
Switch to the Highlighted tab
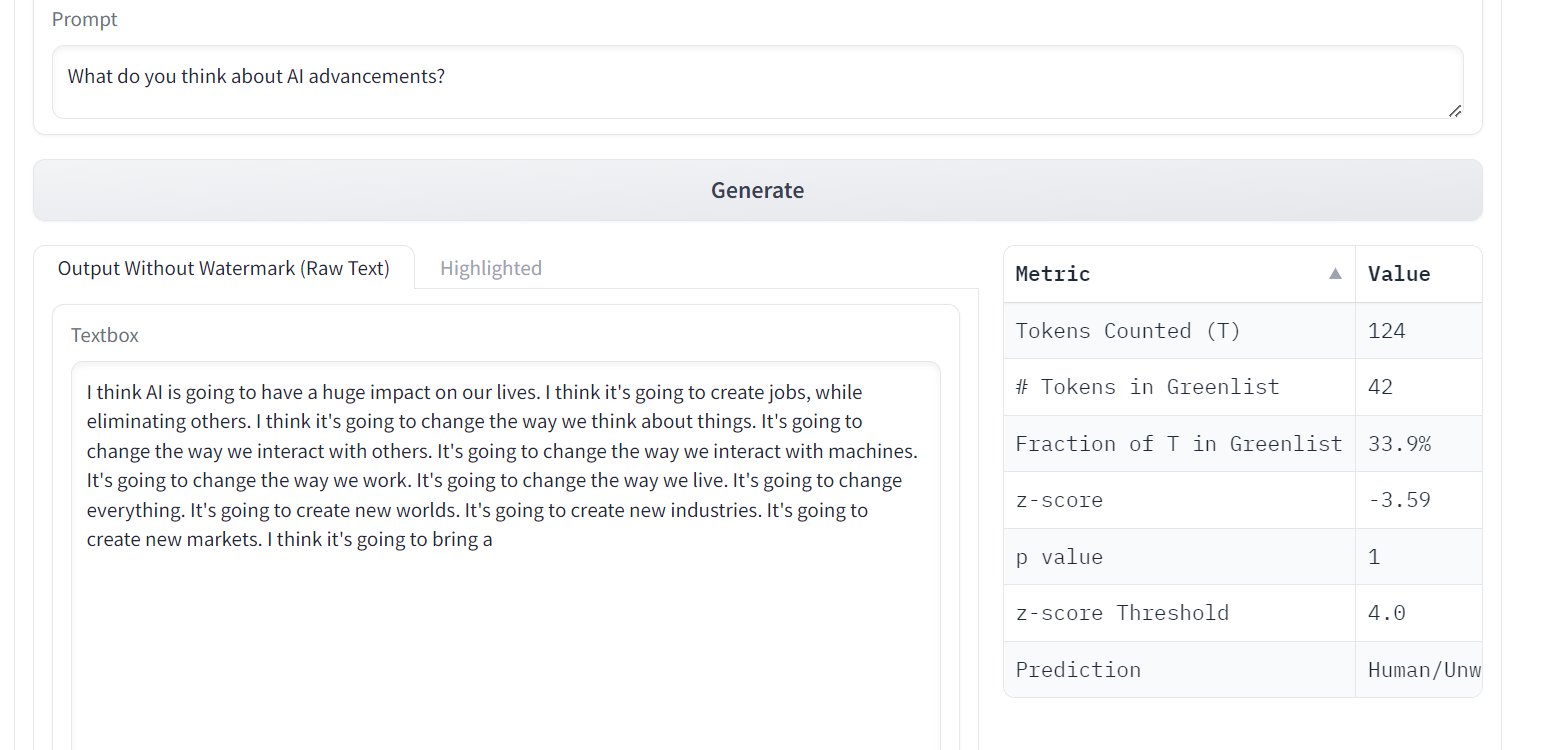491,268
